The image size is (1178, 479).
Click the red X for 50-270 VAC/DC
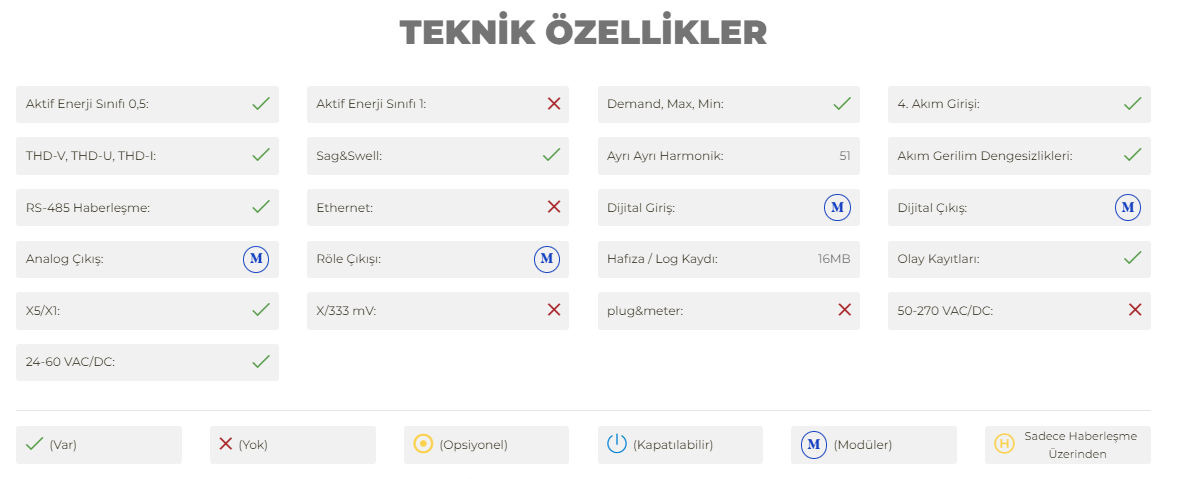1135,309
